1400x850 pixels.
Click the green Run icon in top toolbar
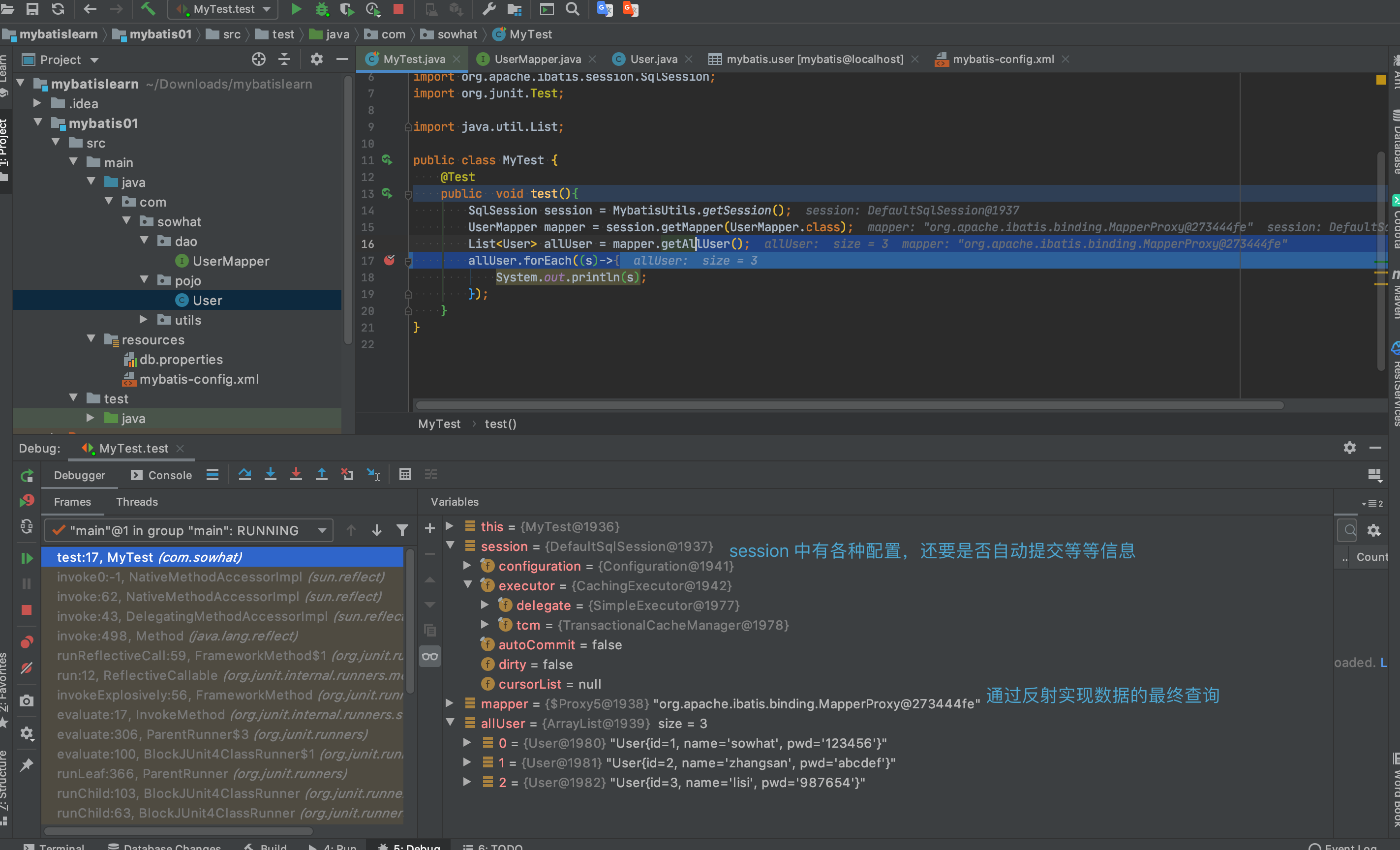click(x=296, y=9)
